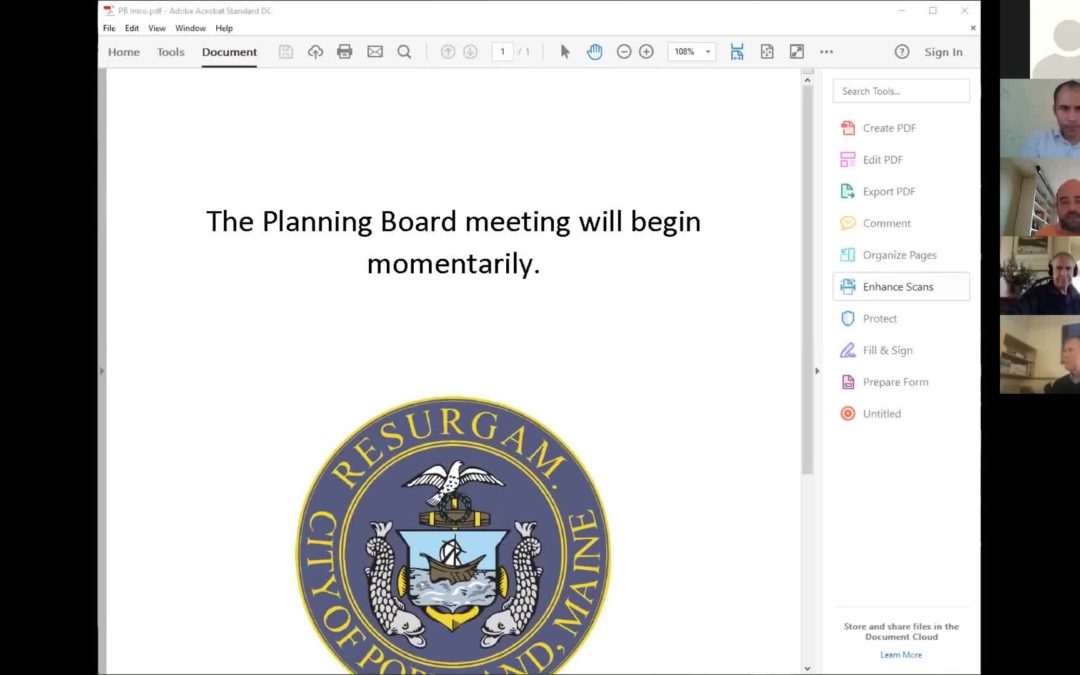Collapse the right tools pane arrow
Viewport: 1080px width, 675px height.
click(x=817, y=371)
